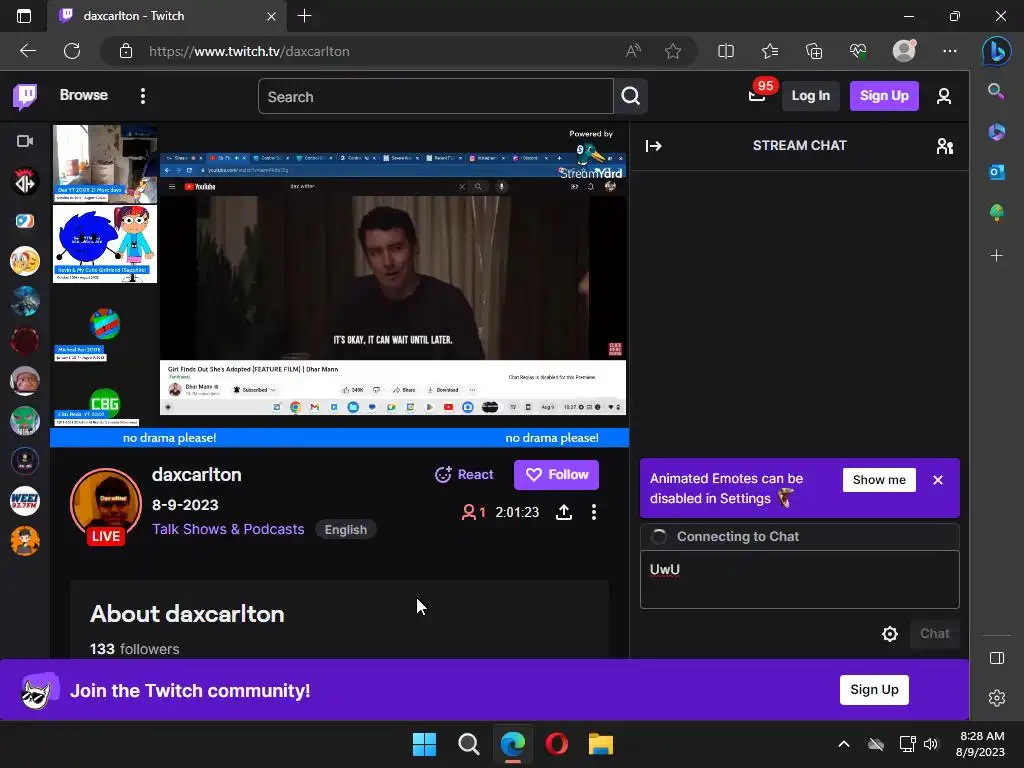
Task: Open the Bing Copilot sidebar button
Action: pos(997,51)
